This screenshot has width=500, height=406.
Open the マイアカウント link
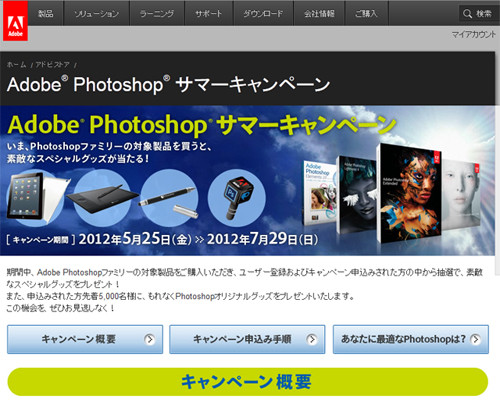[473, 34]
